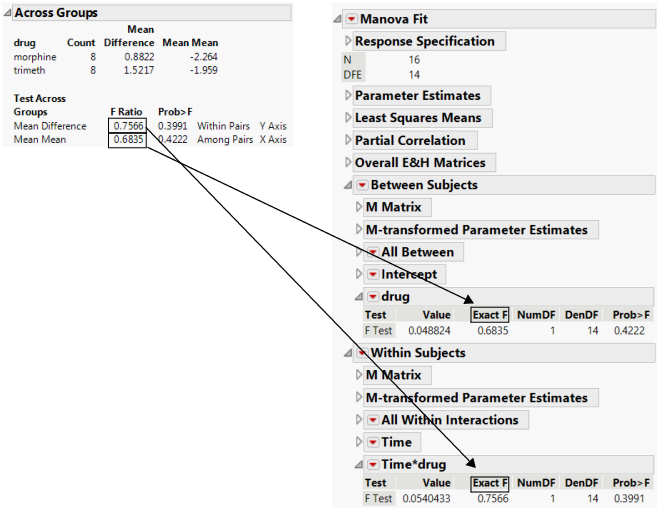659x510 pixels.
Task: Click the Response Specification heading
Action: click(x=425, y=41)
